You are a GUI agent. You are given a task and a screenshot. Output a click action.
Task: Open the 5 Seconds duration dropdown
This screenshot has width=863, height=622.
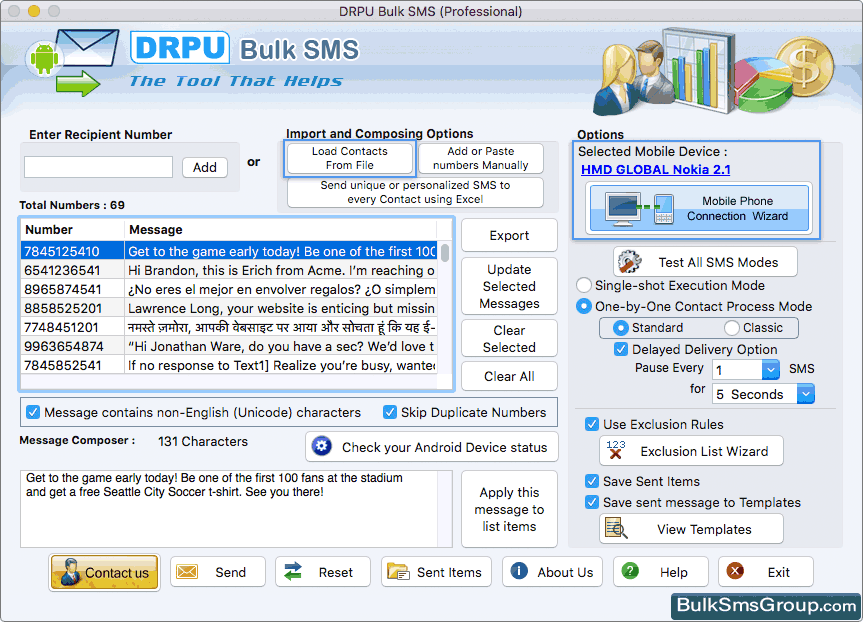[806, 394]
